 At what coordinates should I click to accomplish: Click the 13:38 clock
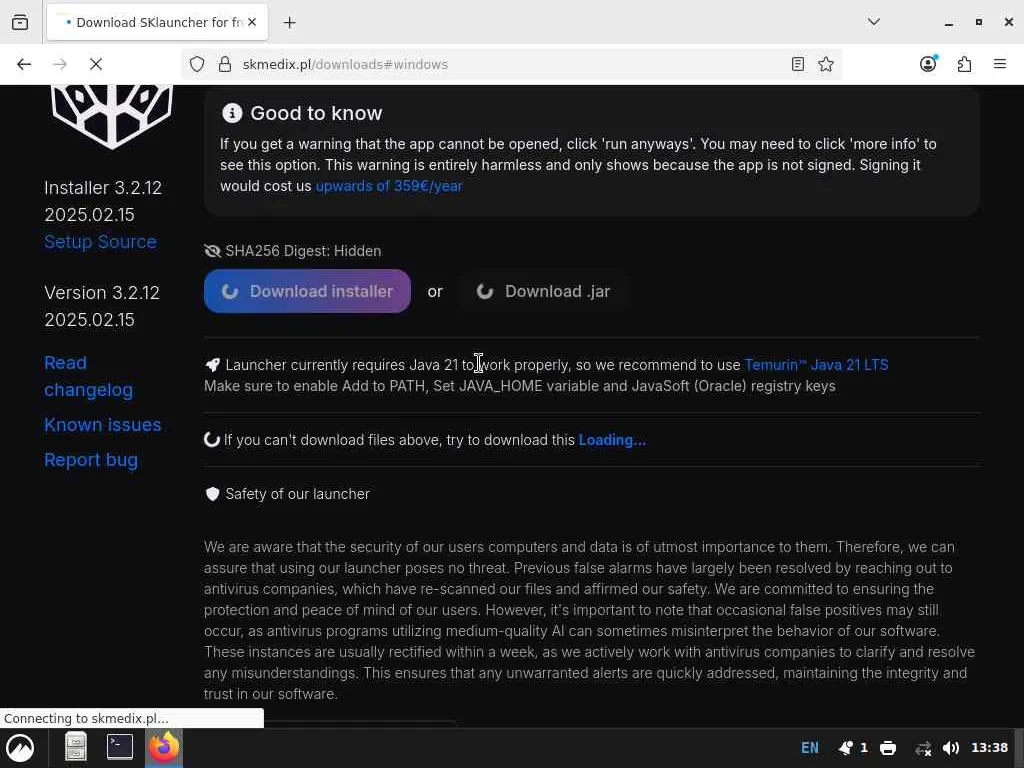989,748
